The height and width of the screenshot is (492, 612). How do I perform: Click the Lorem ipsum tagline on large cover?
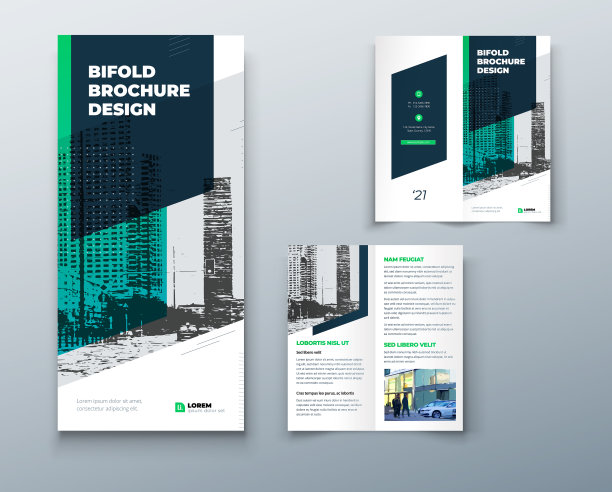pos(110,405)
